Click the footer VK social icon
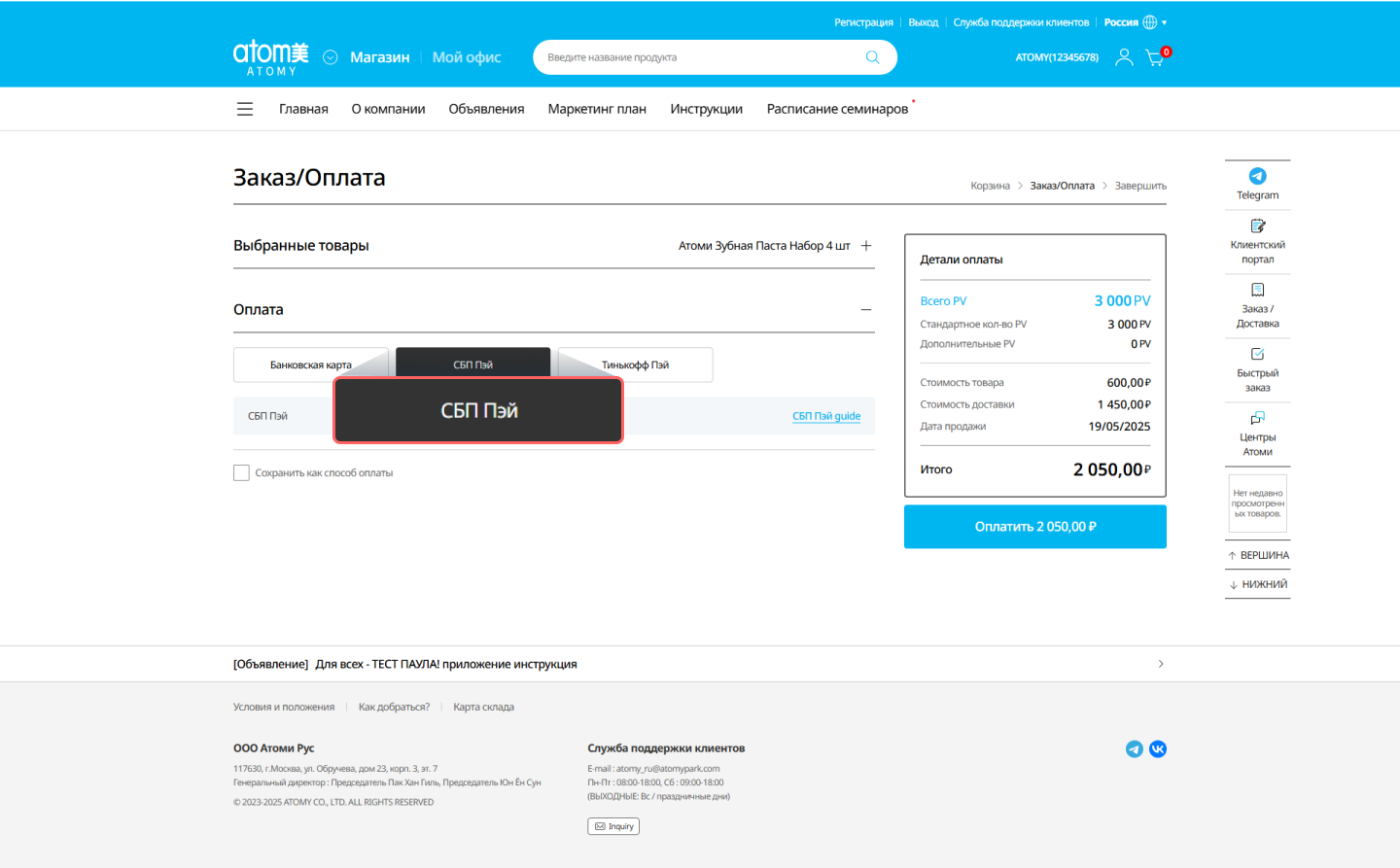This screenshot has width=1400, height=868. click(x=1158, y=748)
